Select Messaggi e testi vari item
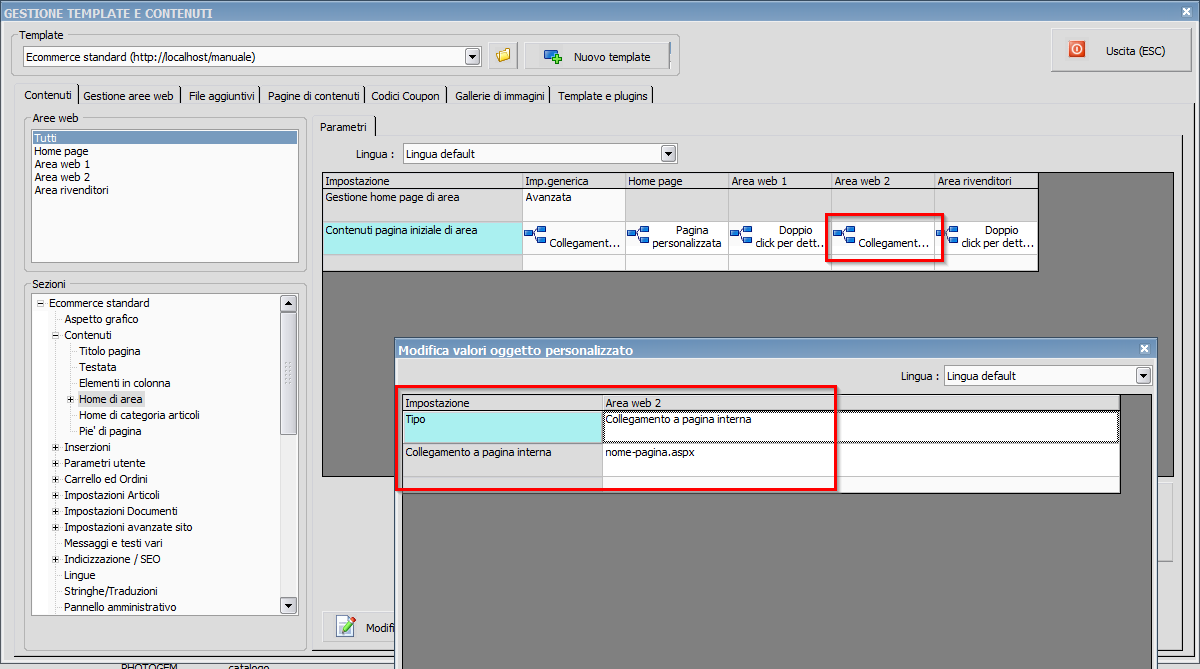The width and height of the screenshot is (1200, 669). 113,543
